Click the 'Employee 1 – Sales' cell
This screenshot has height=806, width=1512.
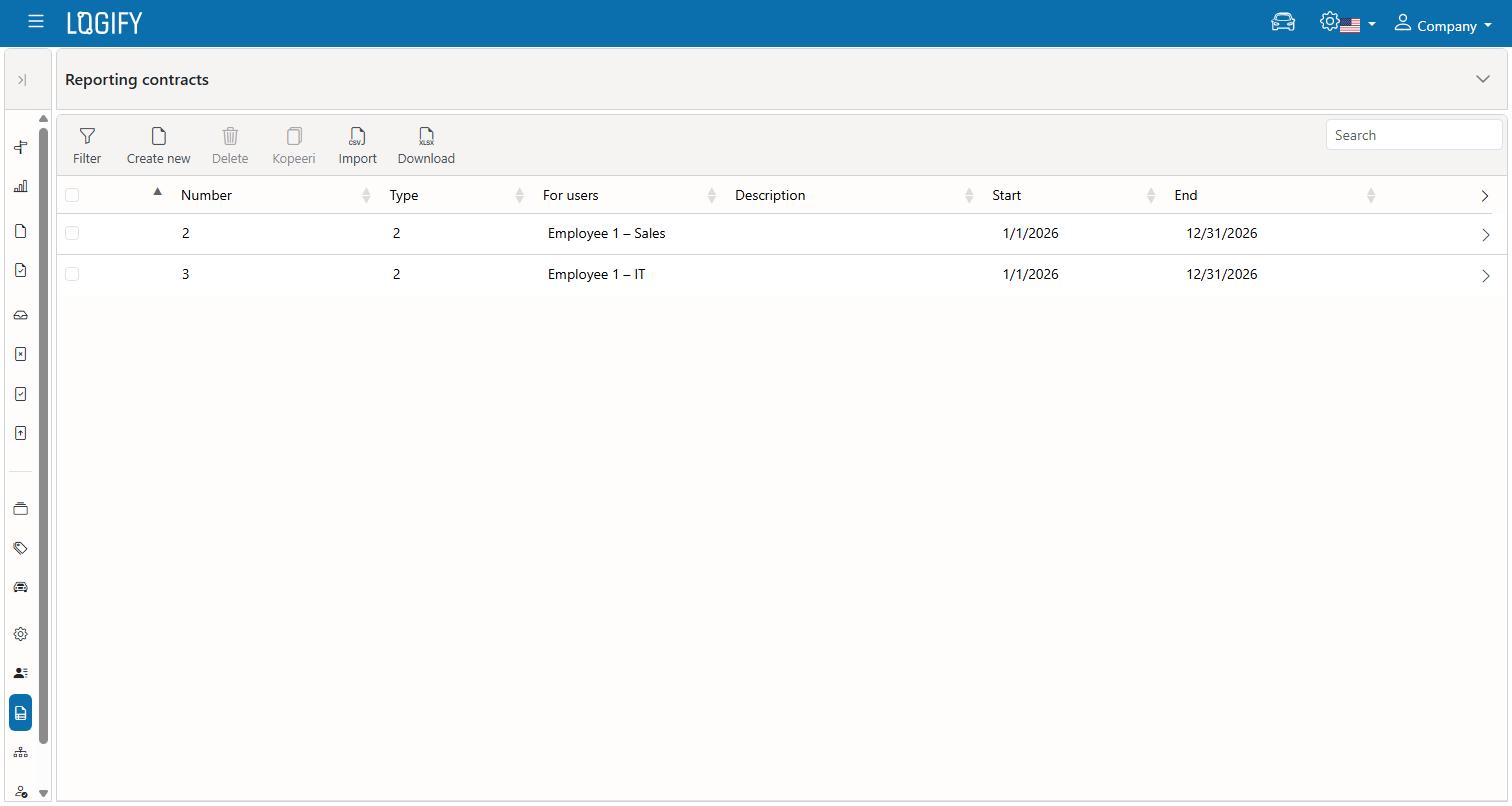[x=606, y=233]
